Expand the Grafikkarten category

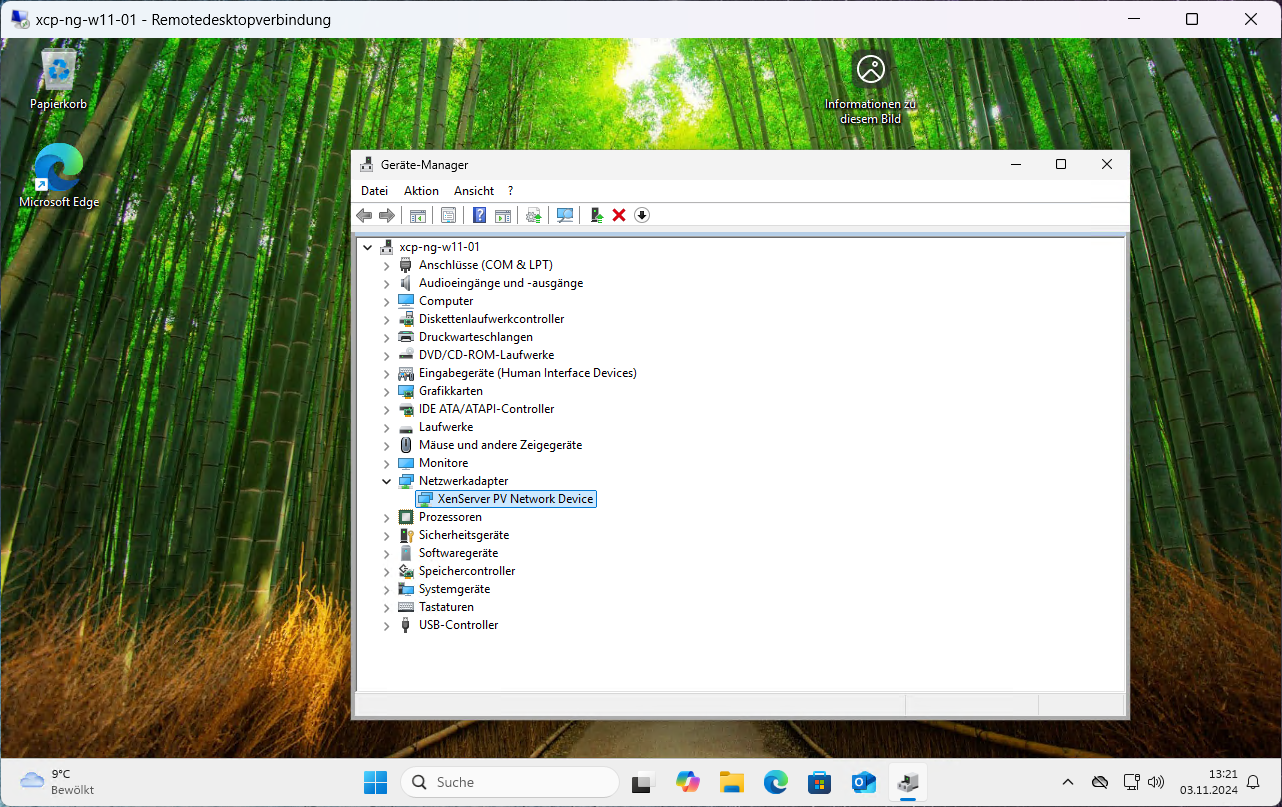click(387, 391)
